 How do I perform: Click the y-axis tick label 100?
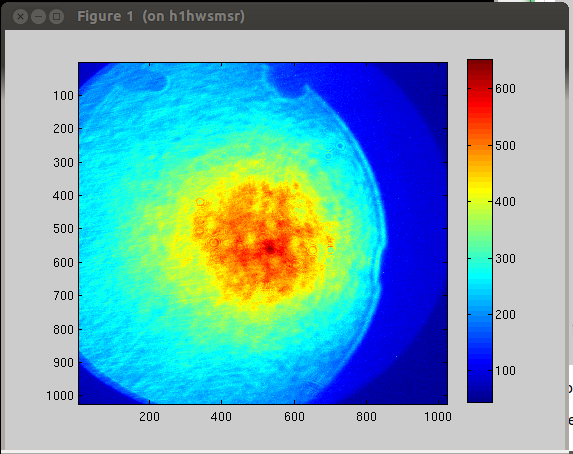pos(63,96)
